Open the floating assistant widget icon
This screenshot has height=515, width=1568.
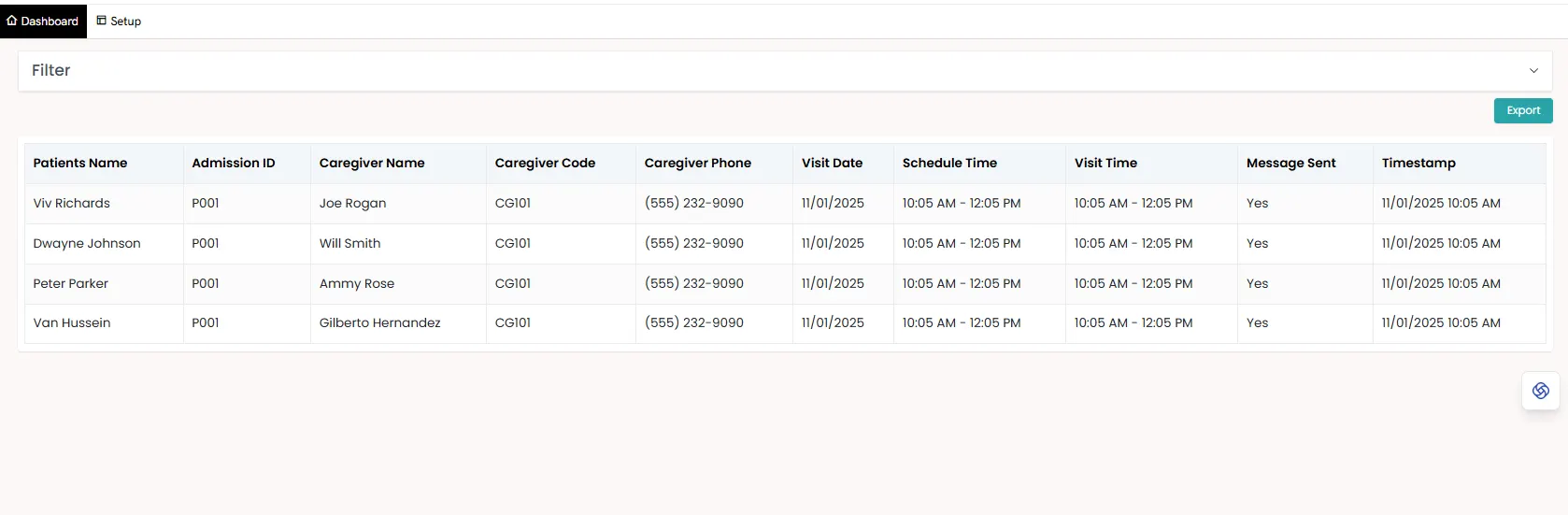pyautogui.click(x=1541, y=391)
